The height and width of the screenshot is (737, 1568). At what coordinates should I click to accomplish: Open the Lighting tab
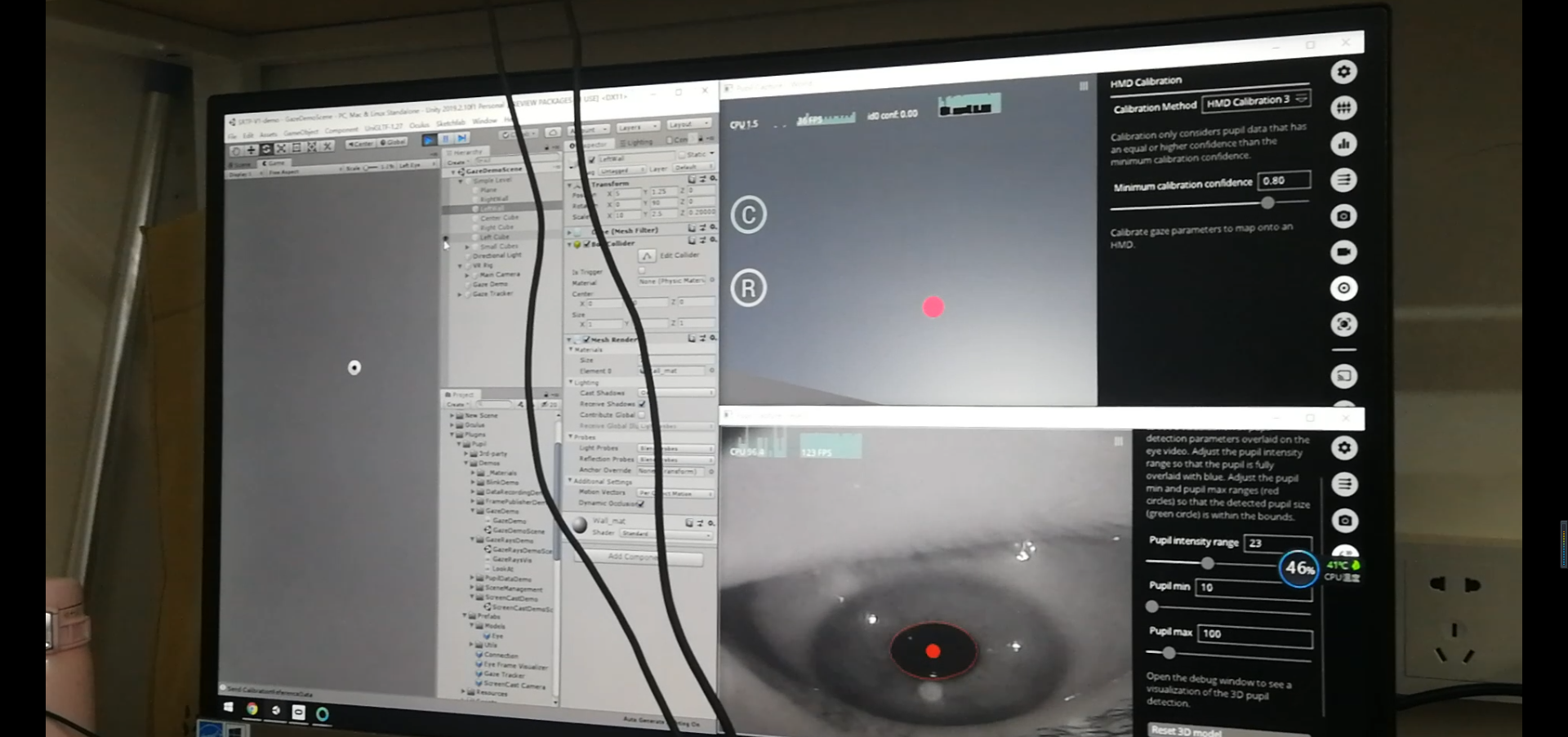[638, 142]
